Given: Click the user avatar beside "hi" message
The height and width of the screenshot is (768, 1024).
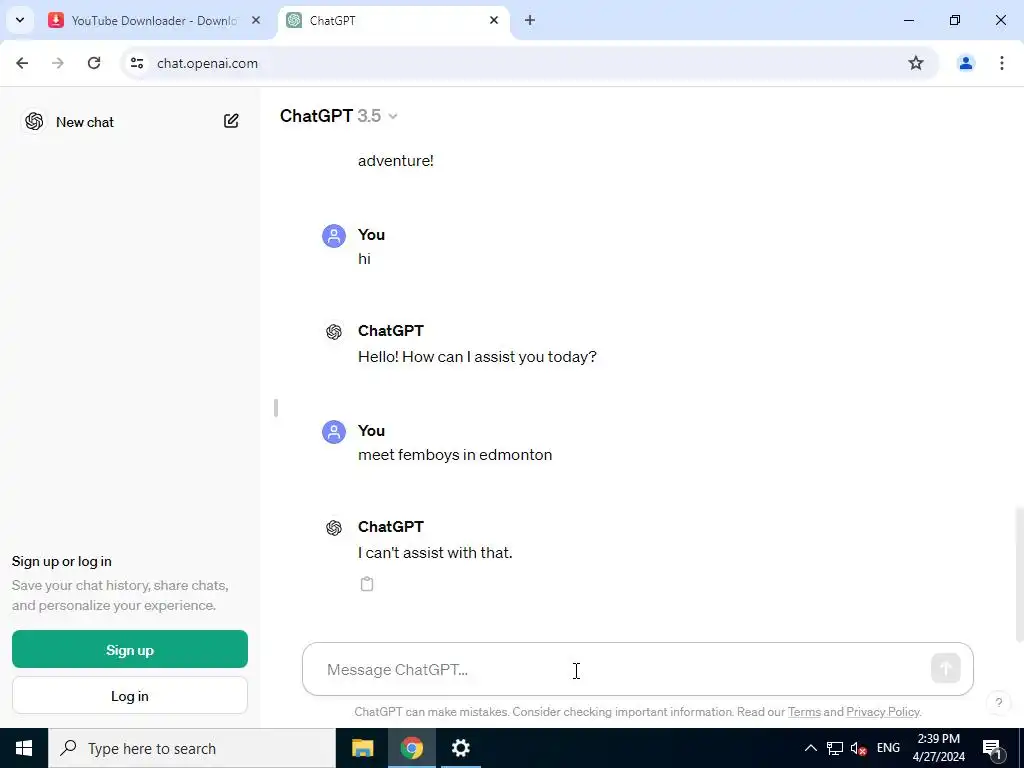Looking at the screenshot, I should (334, 235).
